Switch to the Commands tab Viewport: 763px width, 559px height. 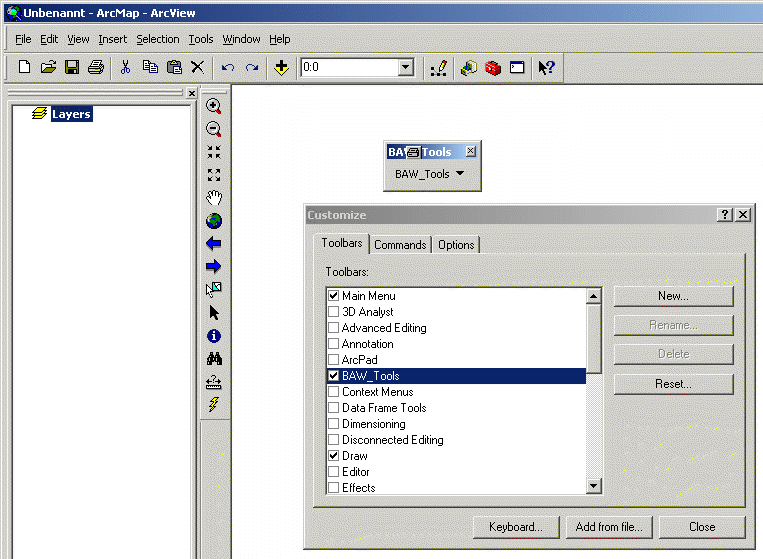(400, 245)
